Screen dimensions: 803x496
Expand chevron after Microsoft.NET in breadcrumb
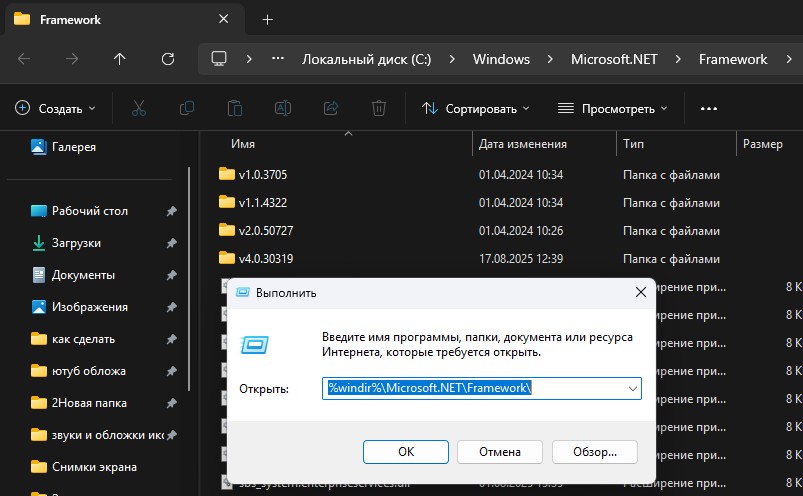678,59
